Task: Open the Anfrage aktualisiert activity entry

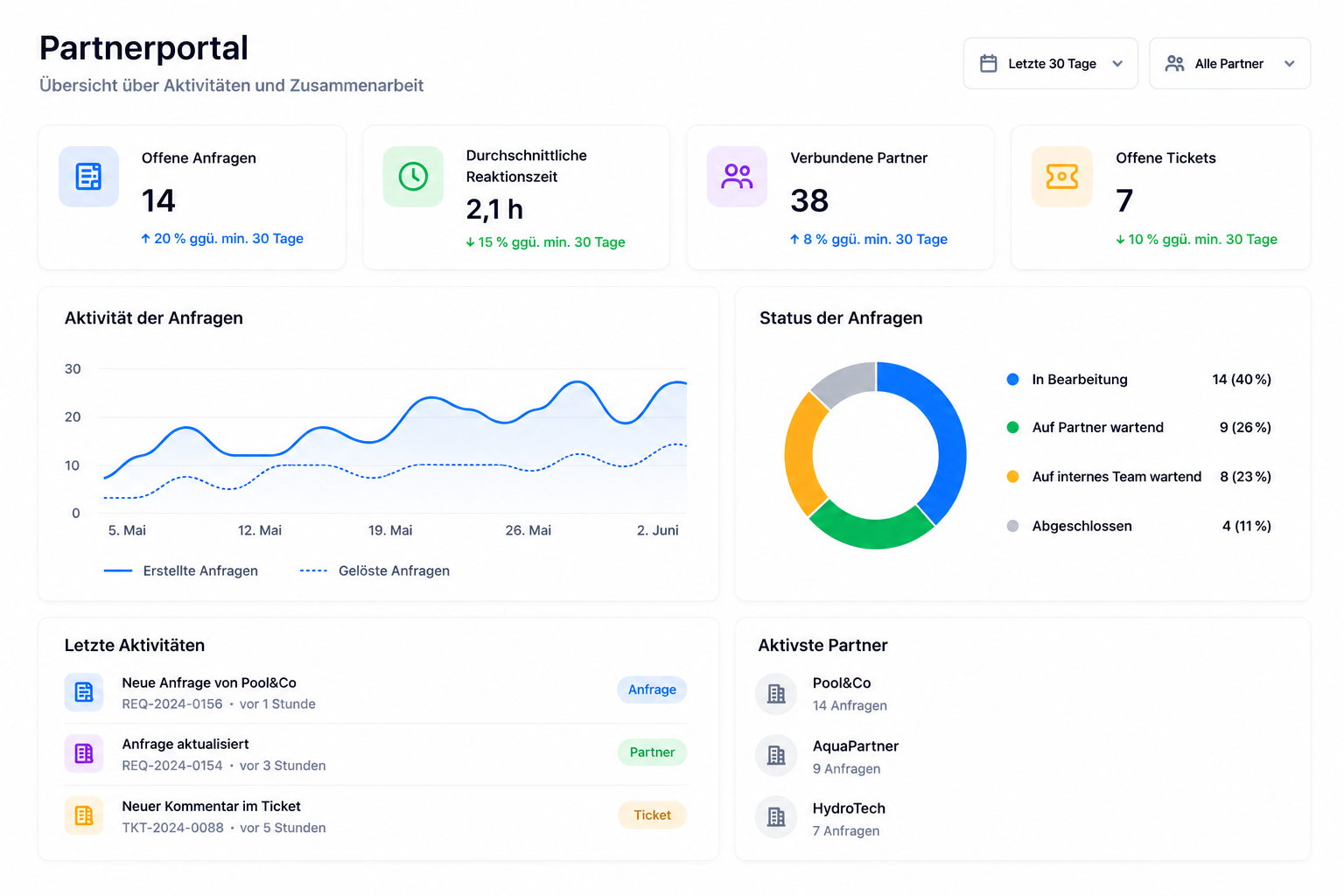Action: coord(375,754)
